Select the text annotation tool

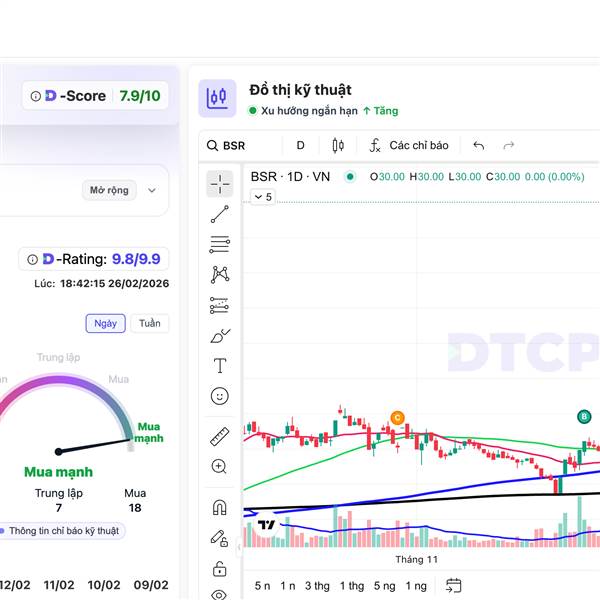click(x=220, y=366)
